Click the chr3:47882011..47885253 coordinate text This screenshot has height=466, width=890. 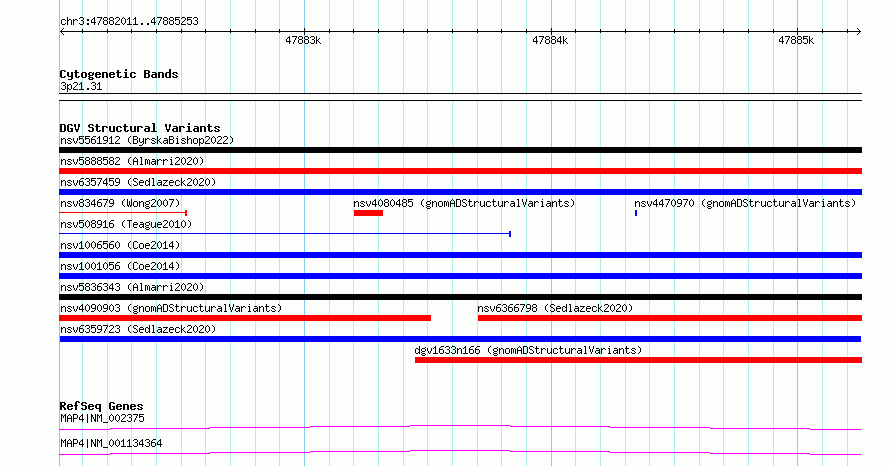pos(129,21)
